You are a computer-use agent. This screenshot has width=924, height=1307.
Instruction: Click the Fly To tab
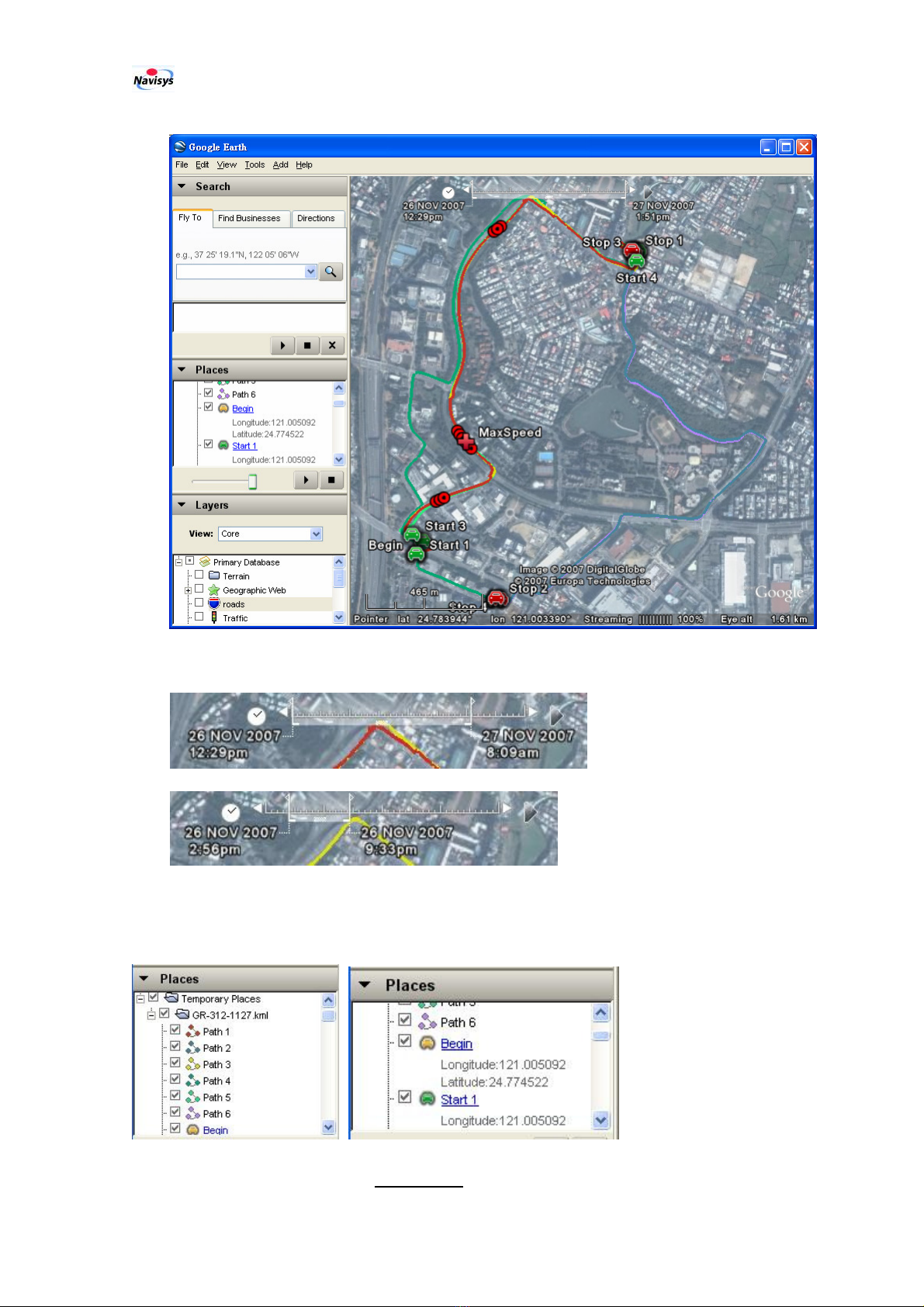tap(190, 218)
